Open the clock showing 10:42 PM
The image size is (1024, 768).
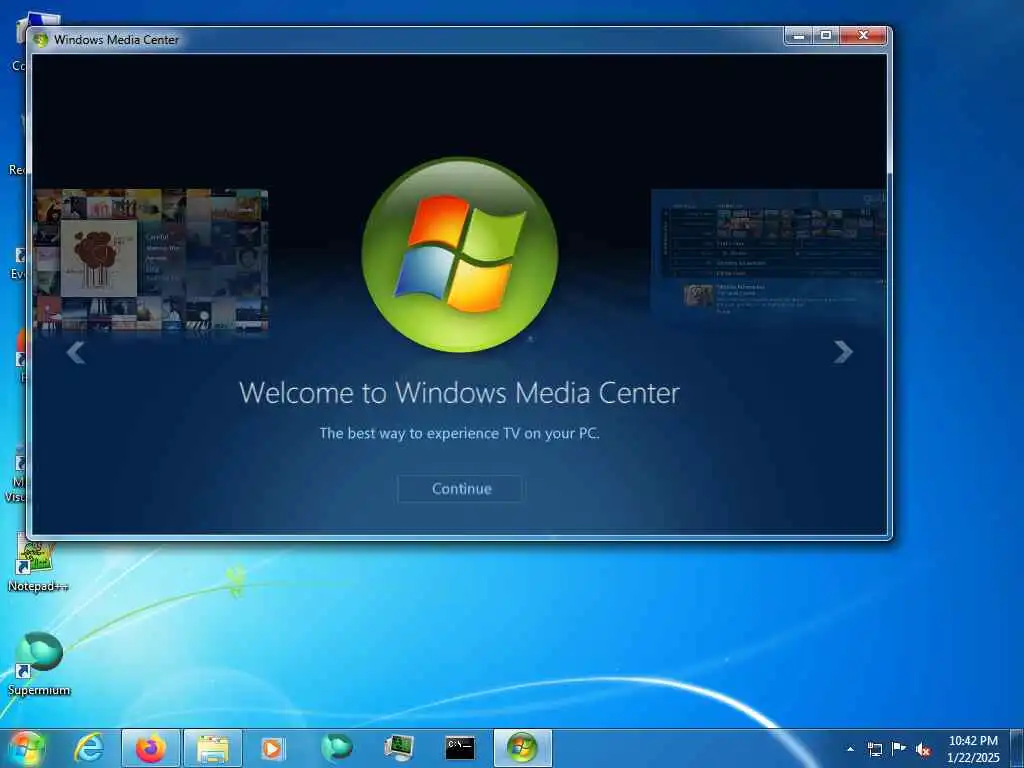pos(973,749)
